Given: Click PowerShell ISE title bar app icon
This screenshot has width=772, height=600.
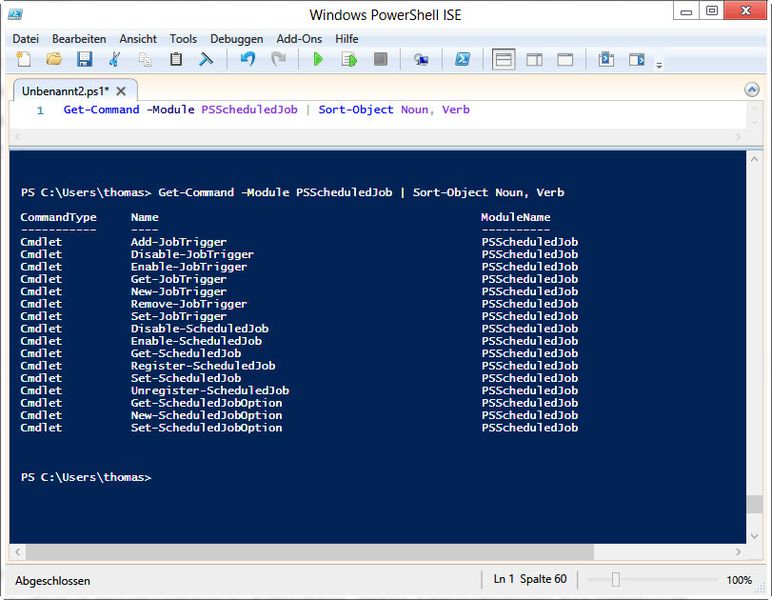Looking at the screenshot, I should pyautogui.click(x=15, y=15).
